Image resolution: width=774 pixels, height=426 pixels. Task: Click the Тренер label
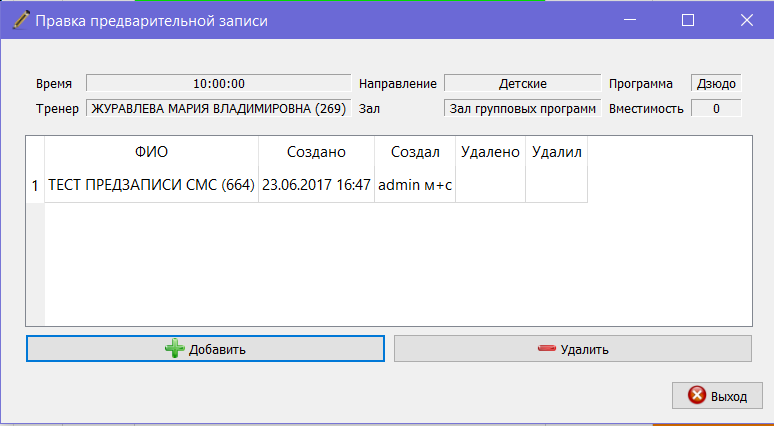57,109
